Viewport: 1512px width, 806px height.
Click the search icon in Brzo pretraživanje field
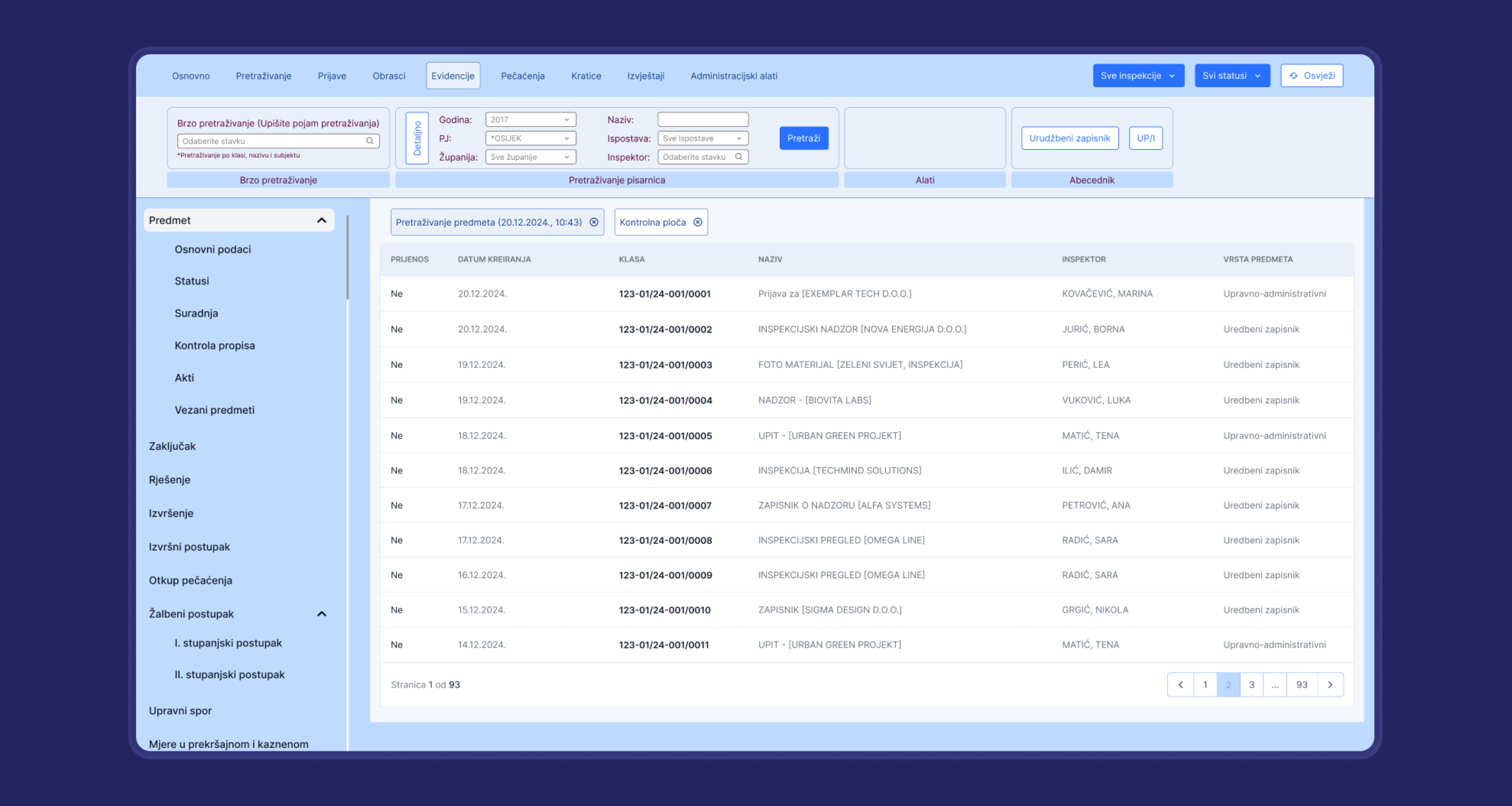pos(370,141)
